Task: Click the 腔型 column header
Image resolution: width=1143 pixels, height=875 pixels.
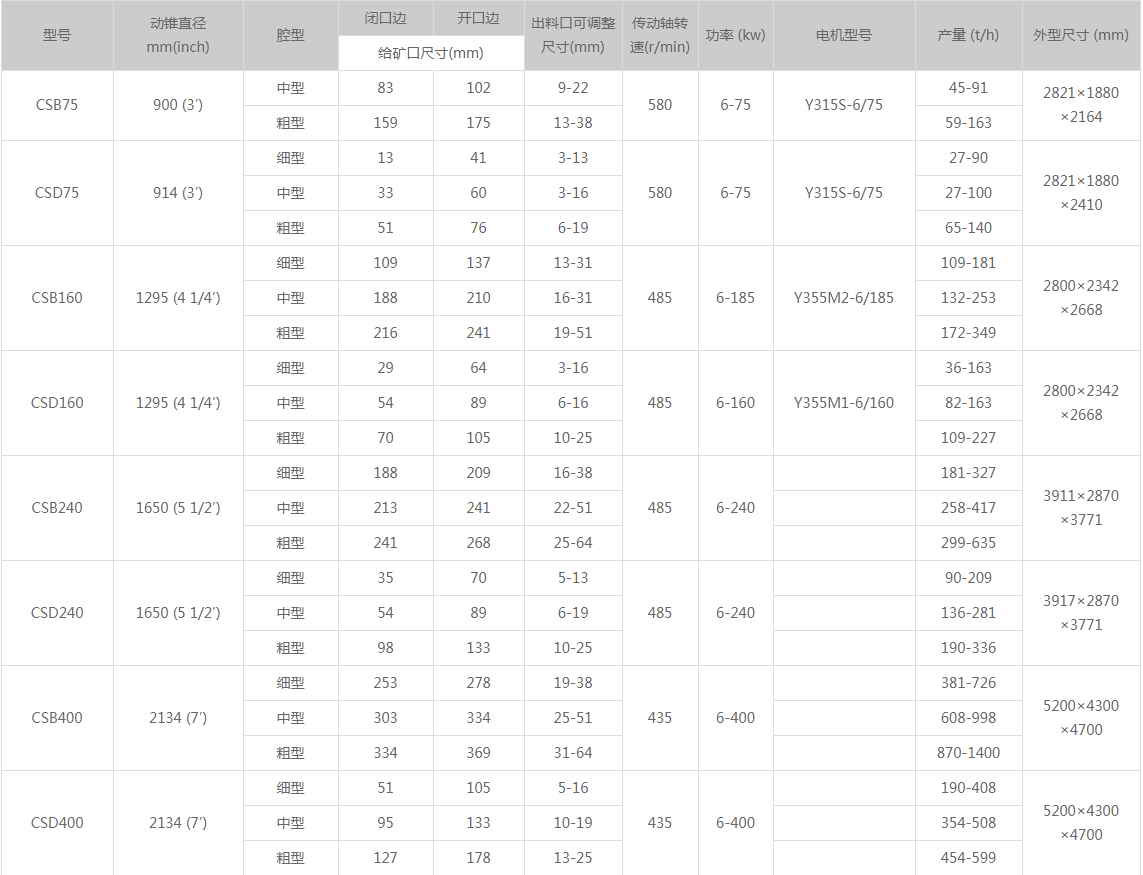Action: (290, 34)
